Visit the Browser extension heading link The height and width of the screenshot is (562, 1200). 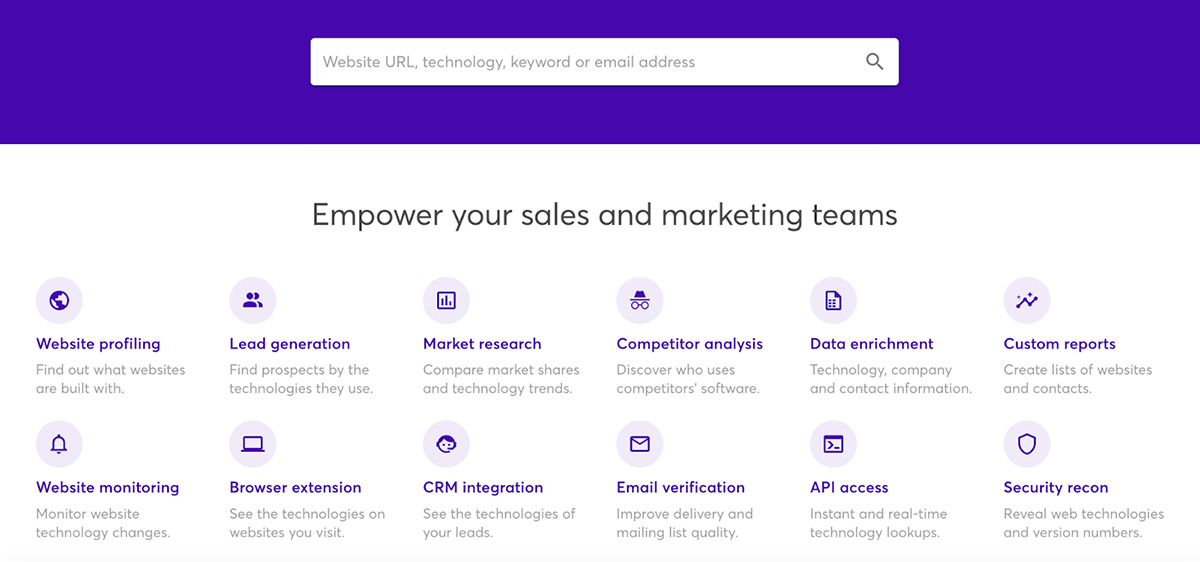[295, 488]
